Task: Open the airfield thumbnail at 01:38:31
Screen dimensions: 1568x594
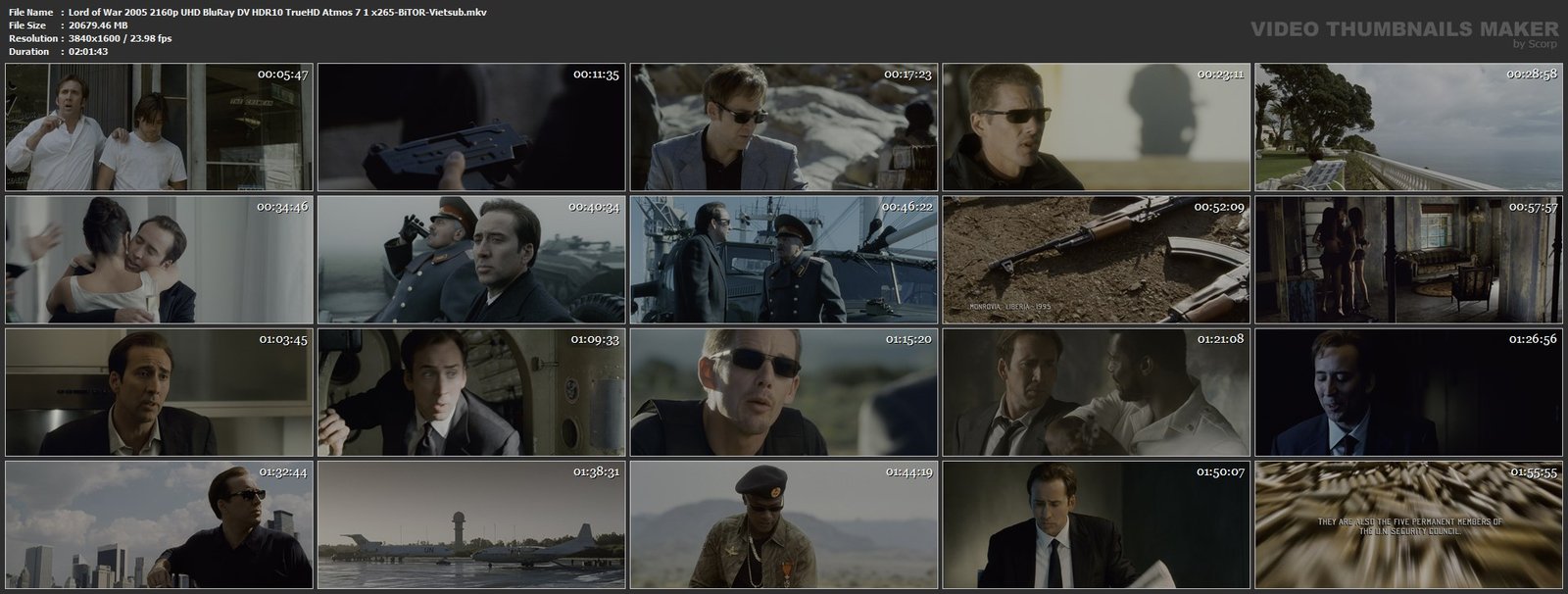Action: click(471, 524)
